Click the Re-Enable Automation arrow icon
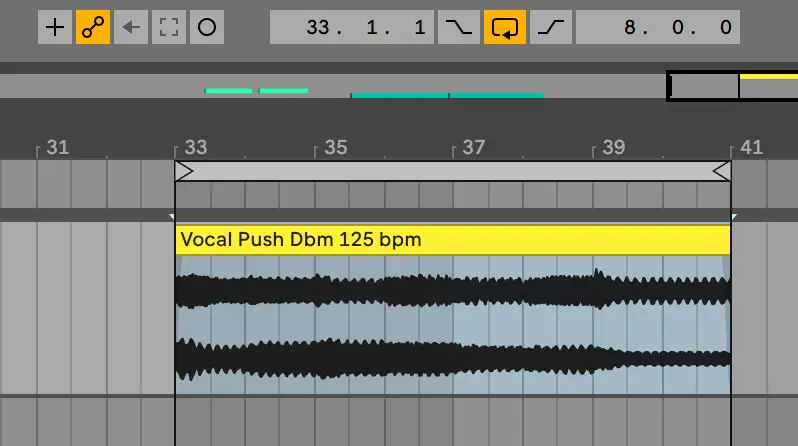Viewport: 798px width, 446px height. (x=130, y=27)
